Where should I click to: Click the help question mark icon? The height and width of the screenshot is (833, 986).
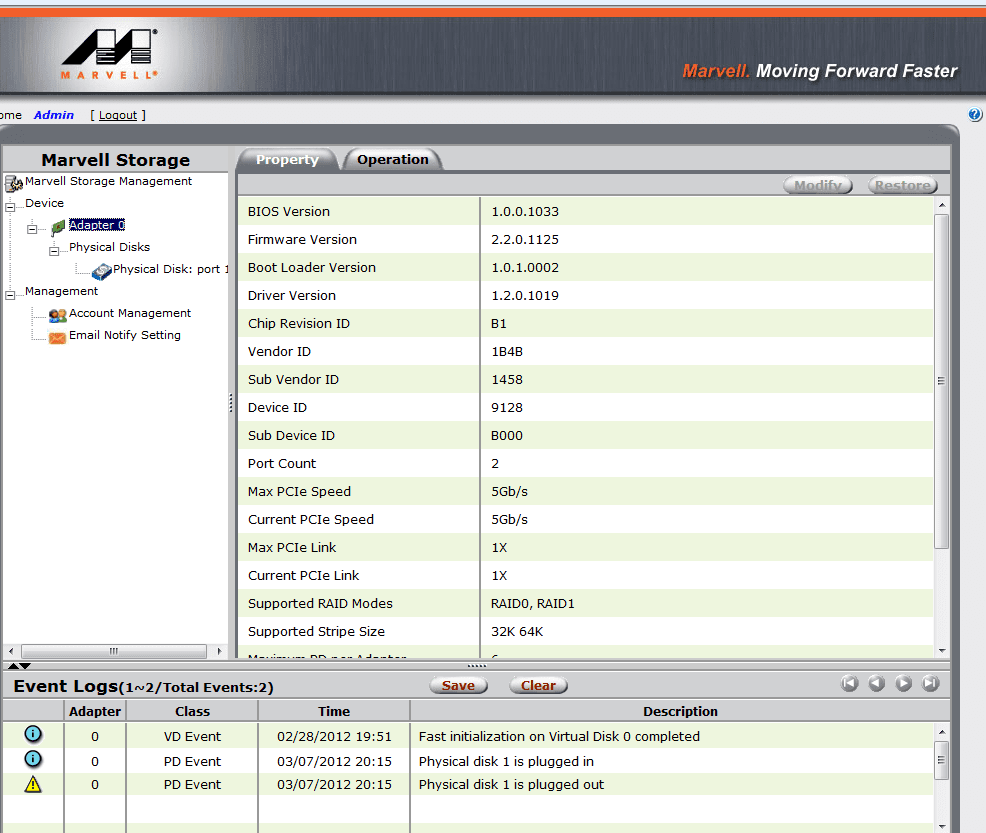pyautogui.click(x=975, y=114)
